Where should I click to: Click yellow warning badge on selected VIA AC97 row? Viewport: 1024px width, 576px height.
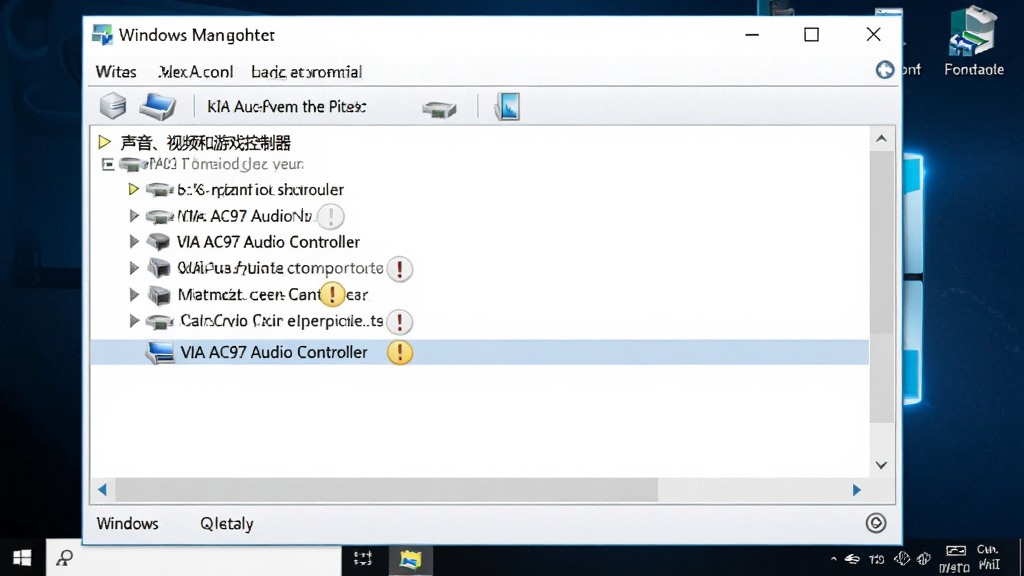click(400, 353)
